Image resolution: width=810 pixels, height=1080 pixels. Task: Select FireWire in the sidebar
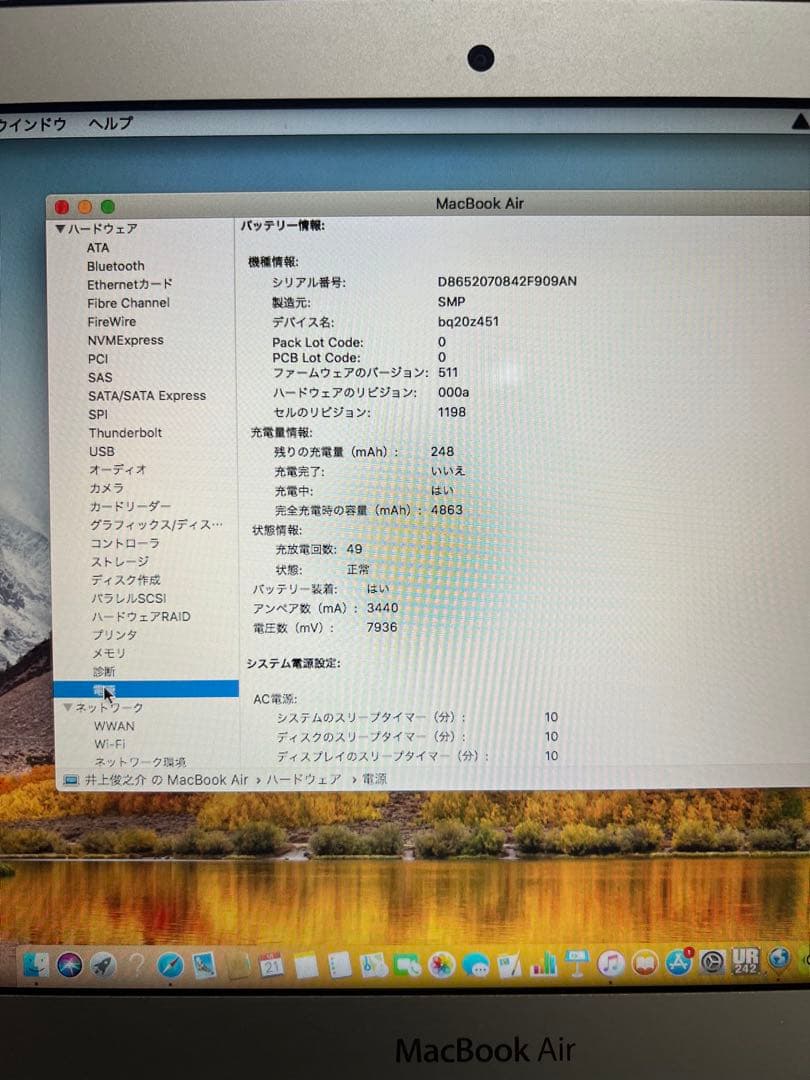click(x=112, y=322)
